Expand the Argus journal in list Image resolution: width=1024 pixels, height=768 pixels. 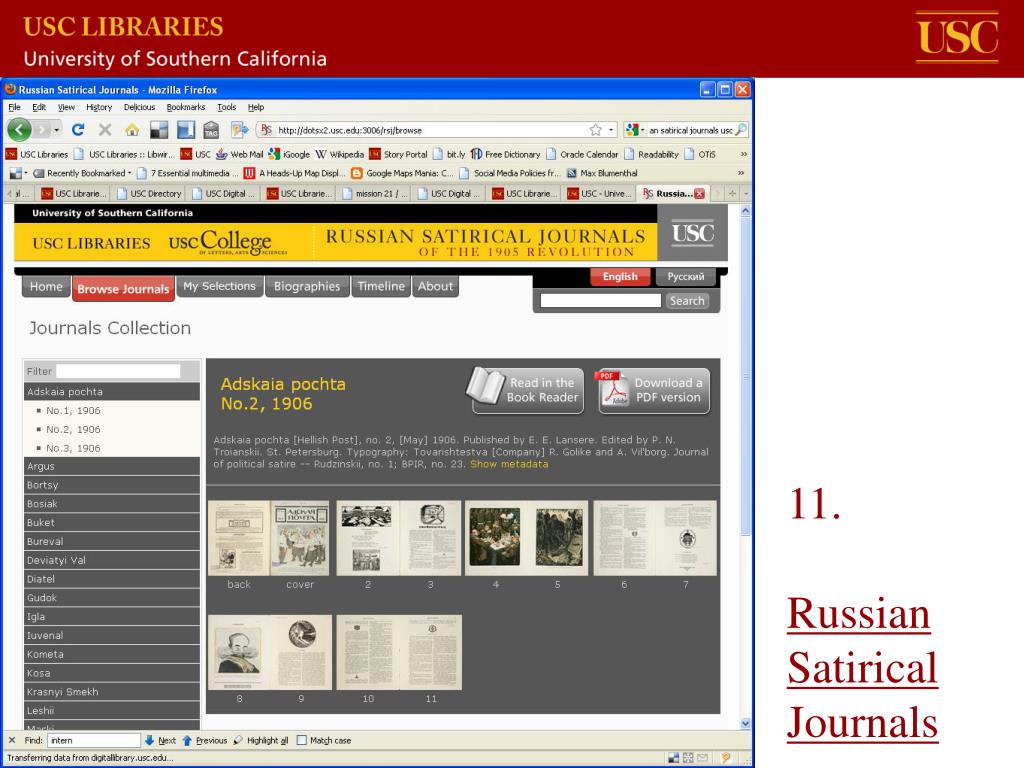coord(112,466)
